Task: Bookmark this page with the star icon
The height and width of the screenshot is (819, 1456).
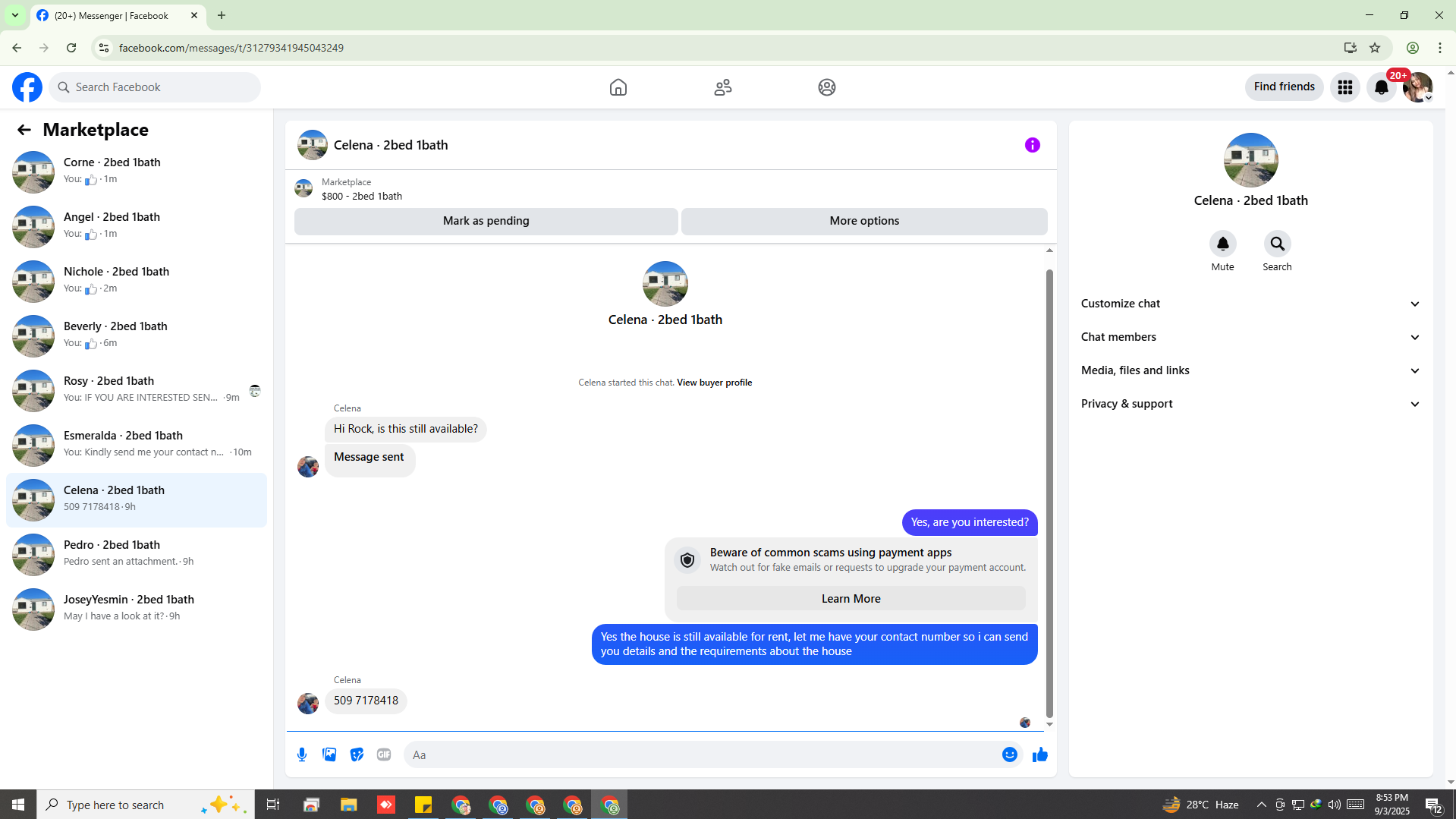Action: point(1375,48)
